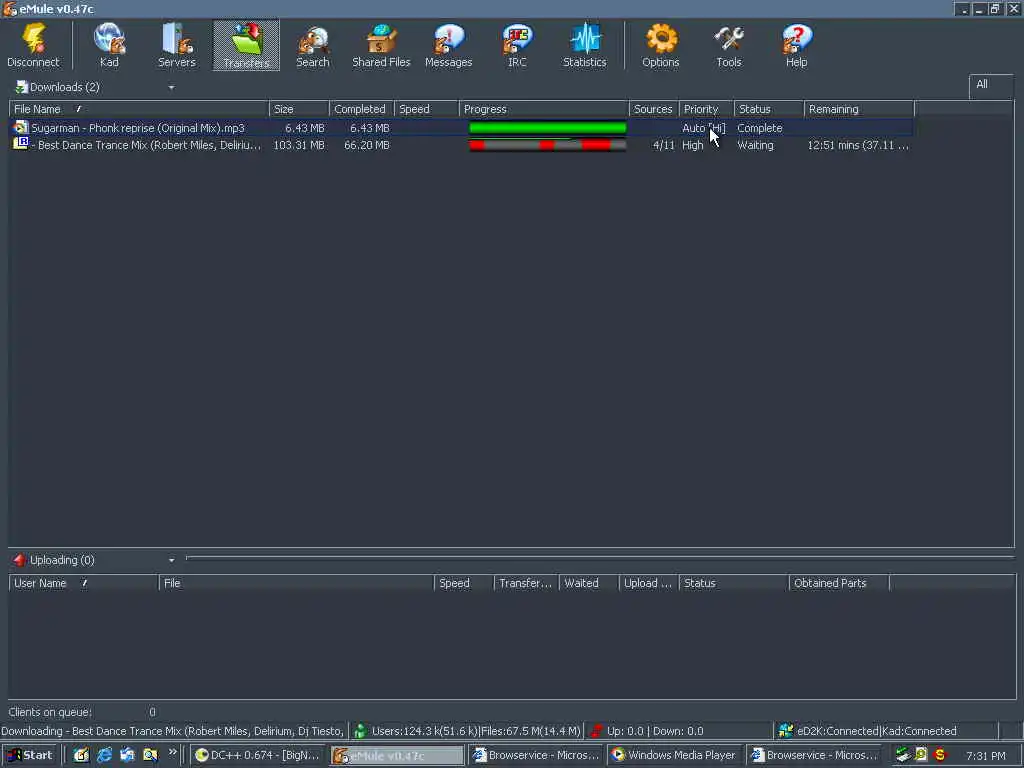1024x768 pixels.
Task: Click the 66.20 MB completed value
Action: (x=366, y=145)
